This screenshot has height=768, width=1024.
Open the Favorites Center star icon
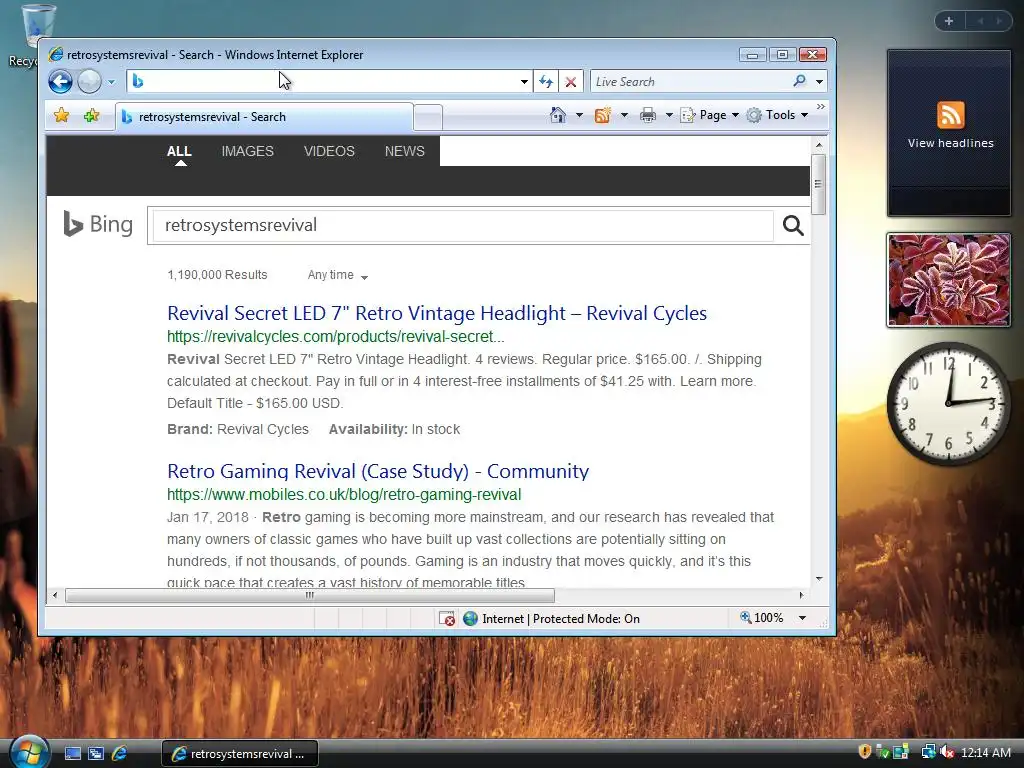click(x=61, y=116)
